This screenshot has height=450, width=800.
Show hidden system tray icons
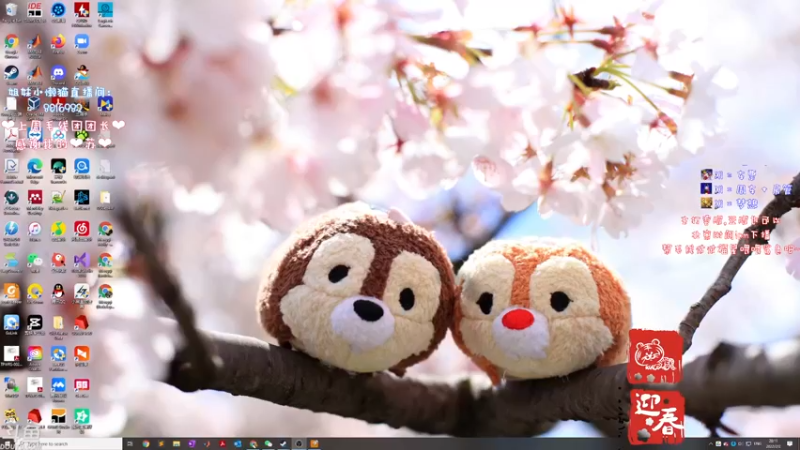click(x=710, y=444)
